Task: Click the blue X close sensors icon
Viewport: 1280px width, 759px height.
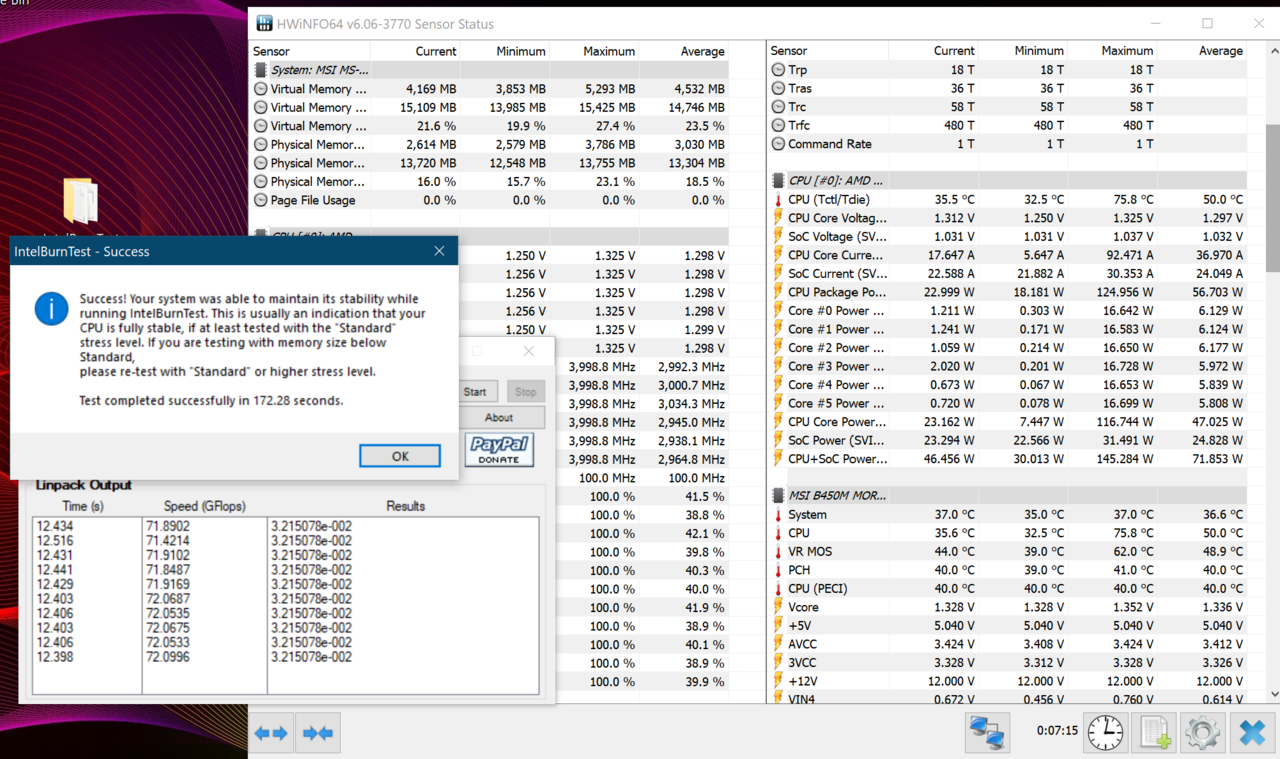Action: click(x=1252, y=733)
